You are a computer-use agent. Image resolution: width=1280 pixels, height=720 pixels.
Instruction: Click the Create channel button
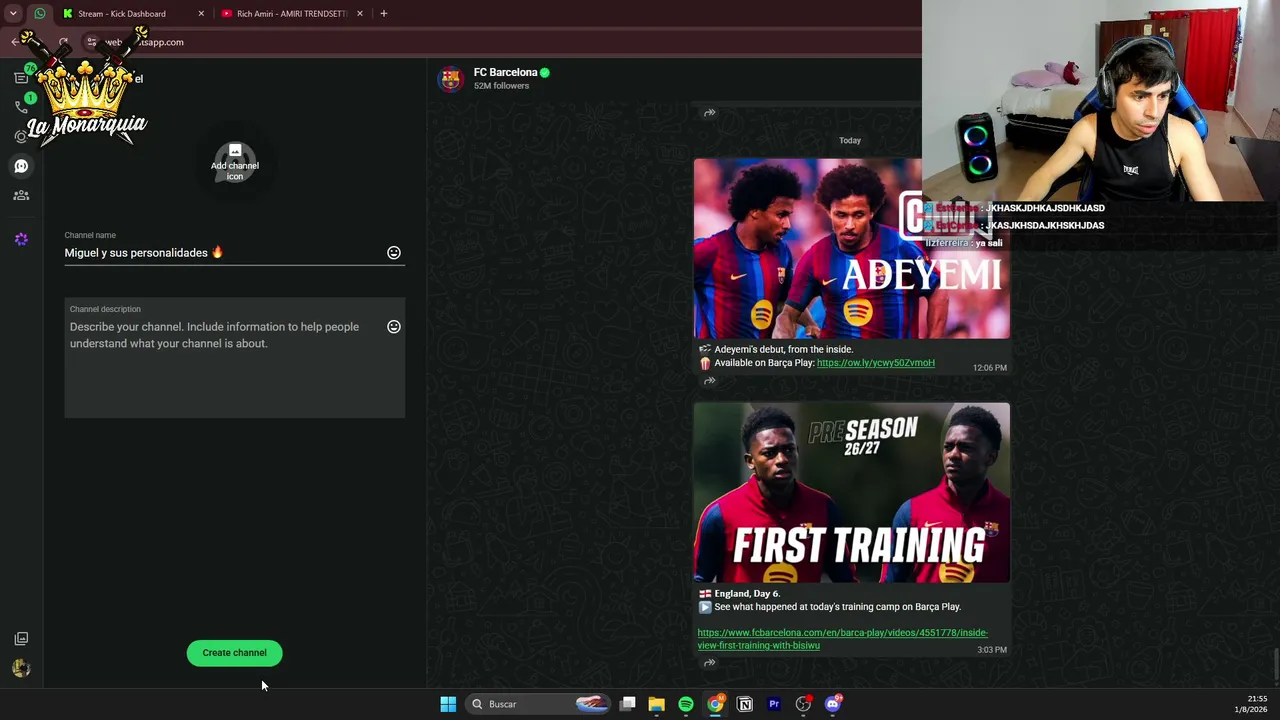(x=235, y=653)
